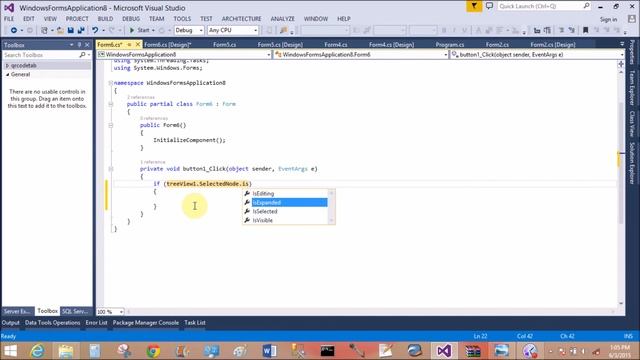Toggle bookmark with the bookmark icon
The width and height of the screenshot is (640, 360).
[586, 30]
